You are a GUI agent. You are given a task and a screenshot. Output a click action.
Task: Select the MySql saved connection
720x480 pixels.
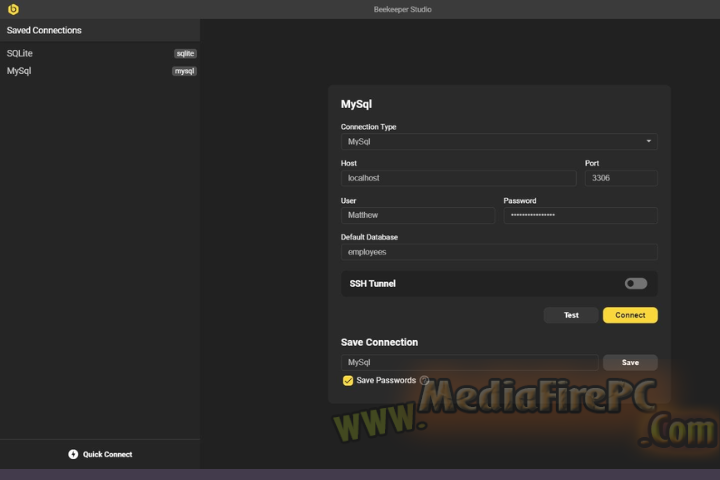pos(100,71)
